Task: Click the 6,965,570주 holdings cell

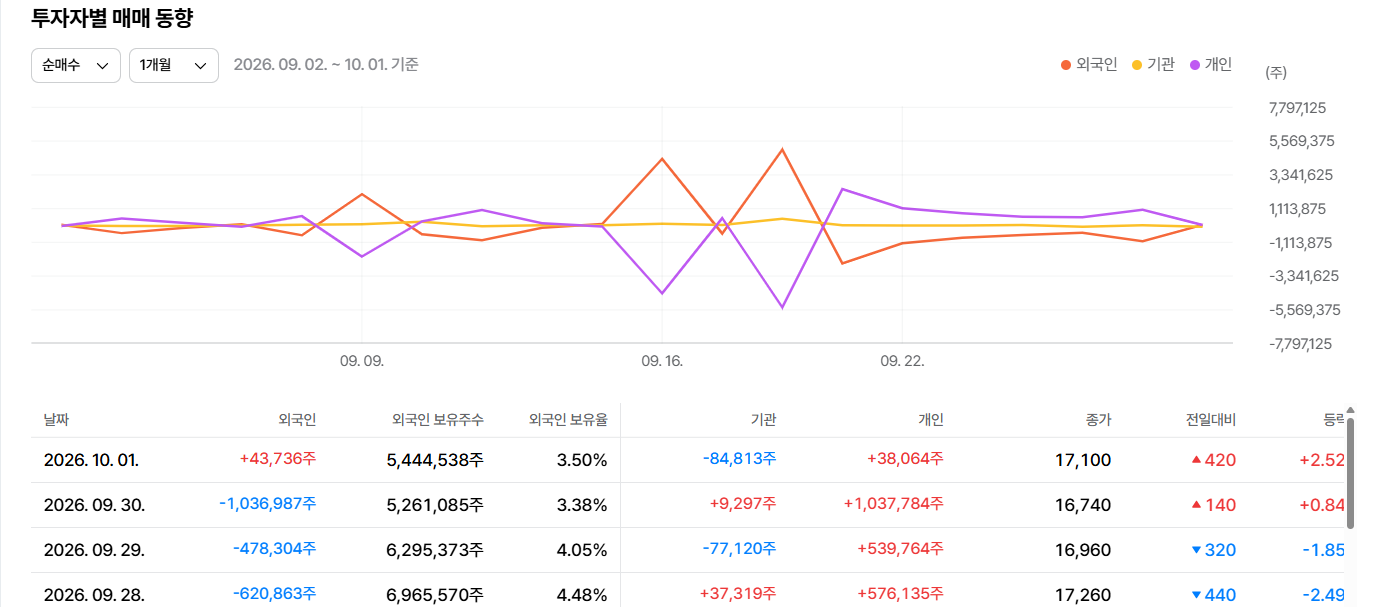Action: 435,595
